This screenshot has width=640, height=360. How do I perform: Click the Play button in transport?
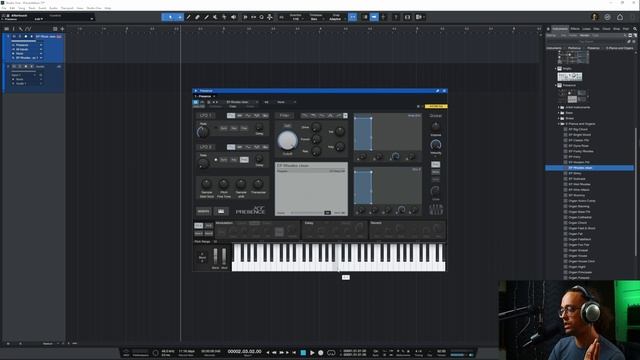pyautogui.click(x=312, y=353)
